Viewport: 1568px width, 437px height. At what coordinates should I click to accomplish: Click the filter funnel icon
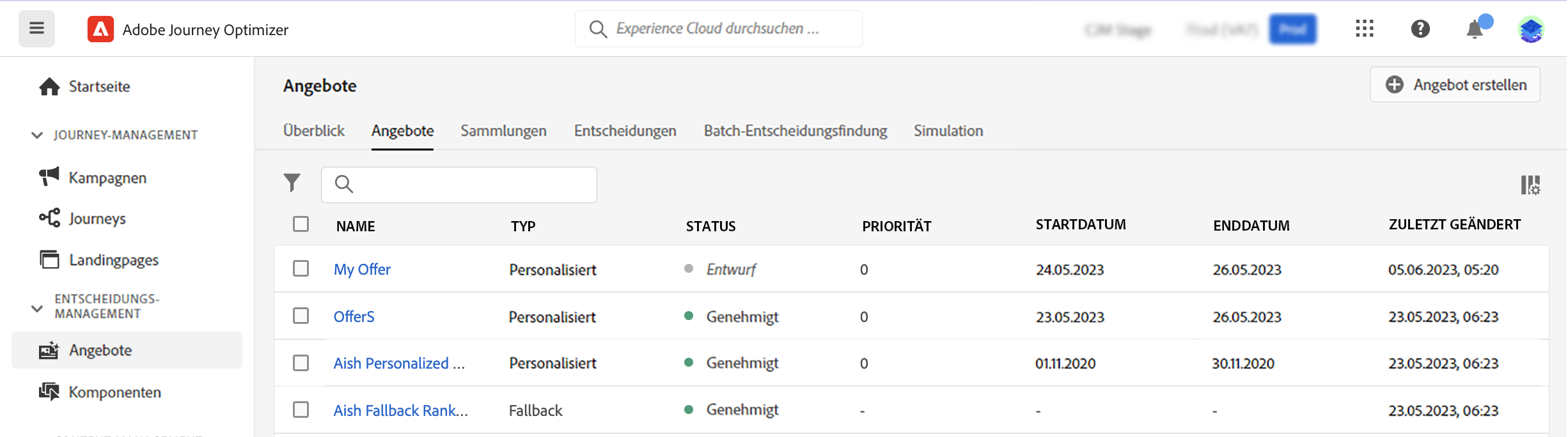(292, 183)
